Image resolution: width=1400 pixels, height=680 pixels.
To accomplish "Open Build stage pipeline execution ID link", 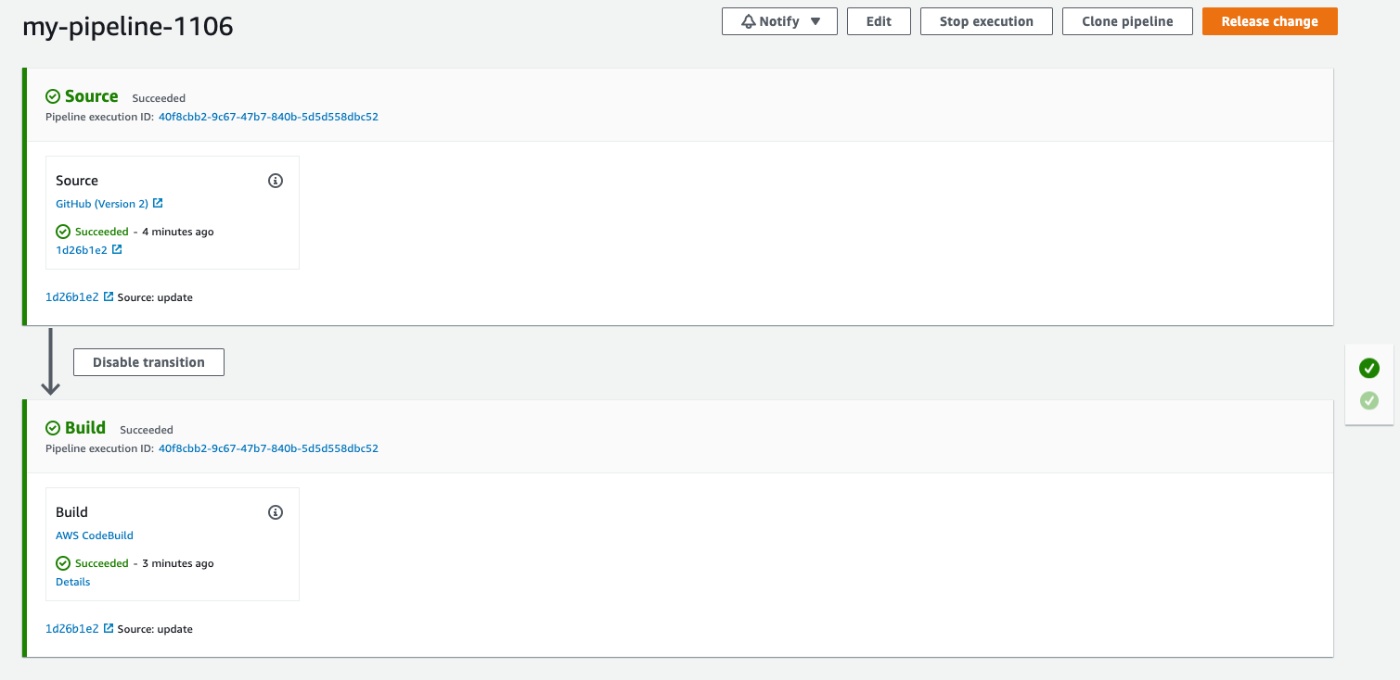I will point(268,449).
